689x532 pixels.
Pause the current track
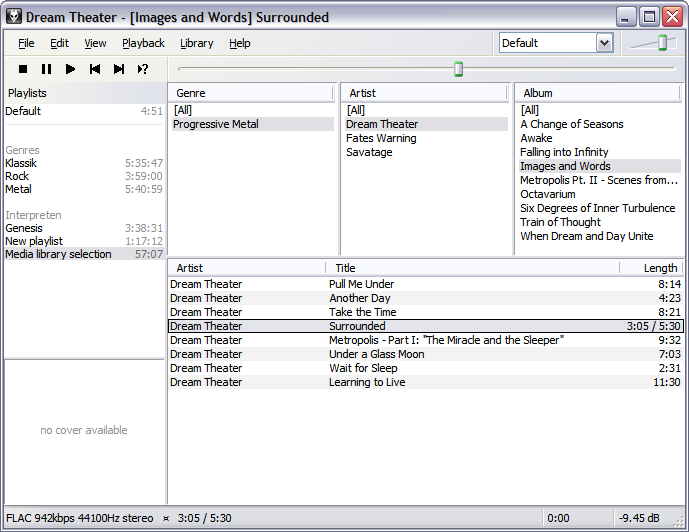46,69
